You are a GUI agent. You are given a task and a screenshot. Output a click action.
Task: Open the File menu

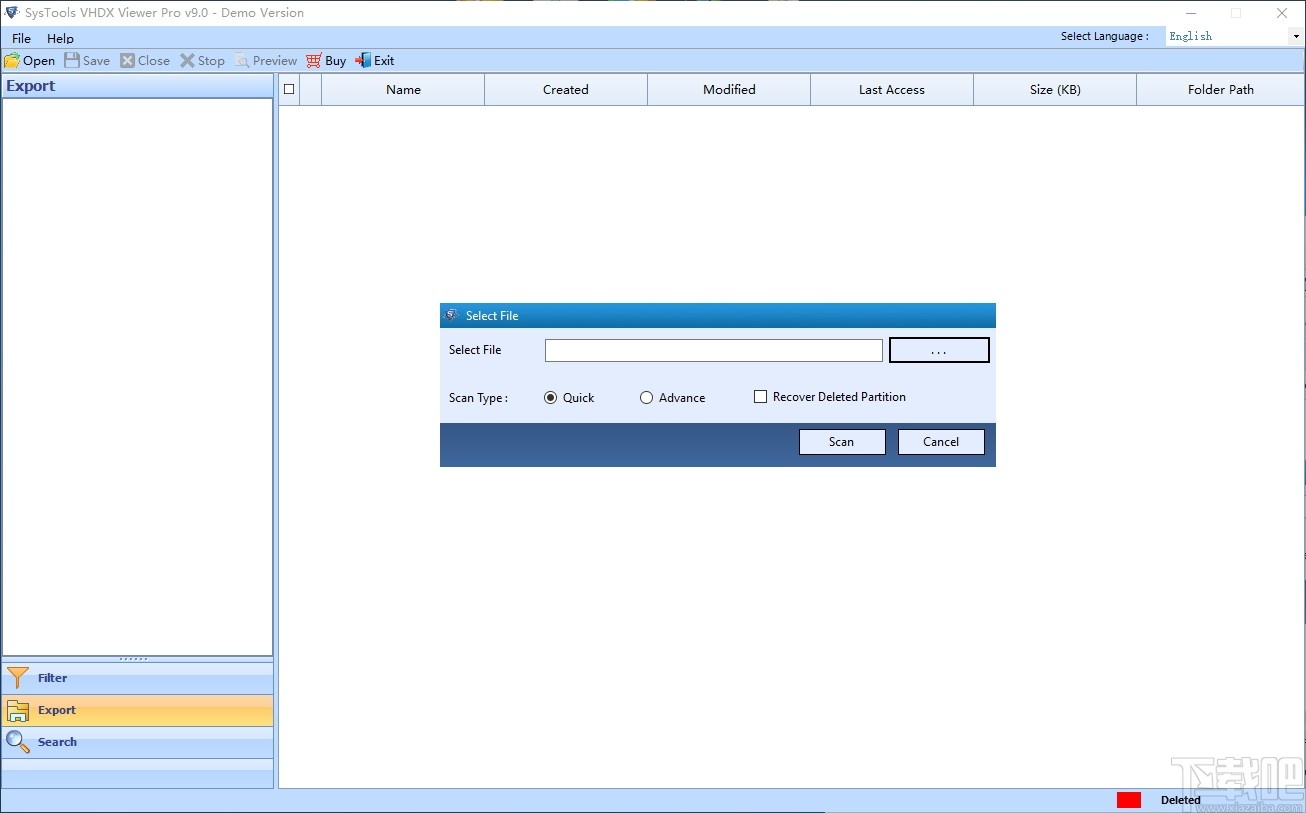(20, 38)
